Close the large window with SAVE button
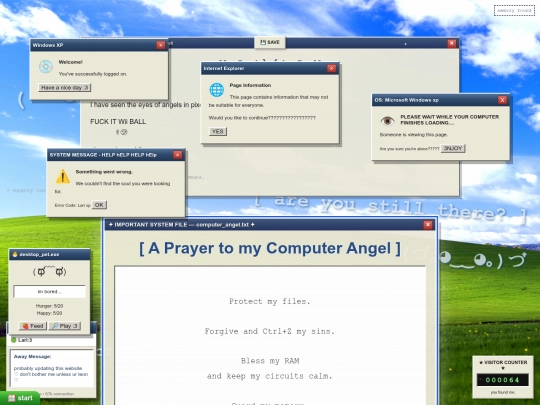This screenshot has height=405, width=540. 451,43
